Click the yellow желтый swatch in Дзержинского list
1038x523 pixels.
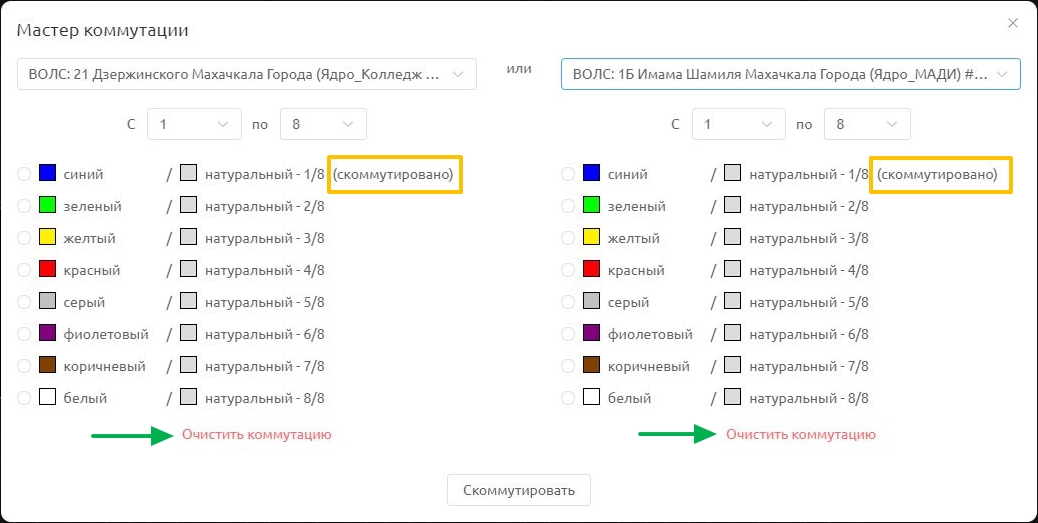[47, 236]
